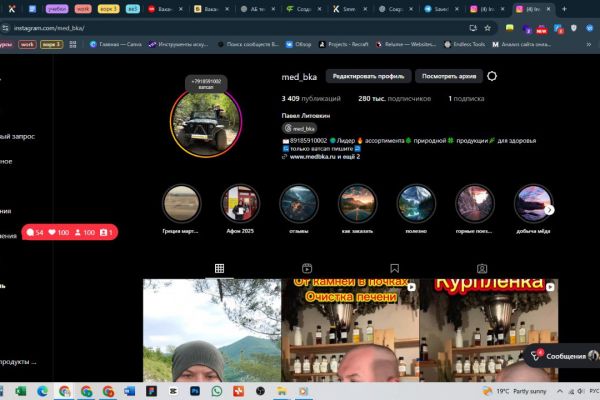Open the Сообщения messages popup
The width and height of the screenshot is (600, 400).
tap(563, 356)
